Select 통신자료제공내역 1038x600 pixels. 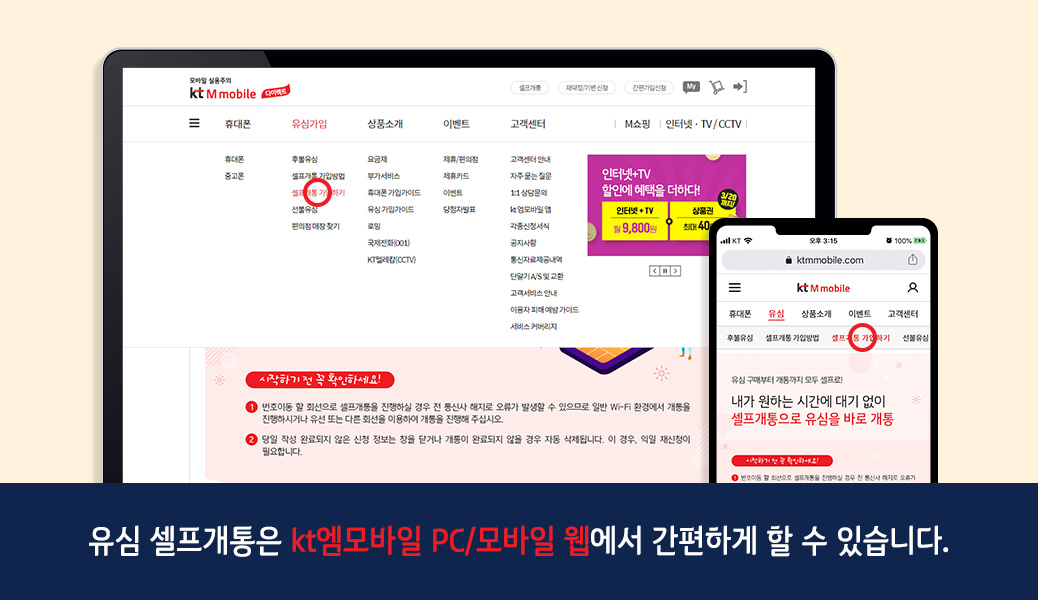point(536,260)
